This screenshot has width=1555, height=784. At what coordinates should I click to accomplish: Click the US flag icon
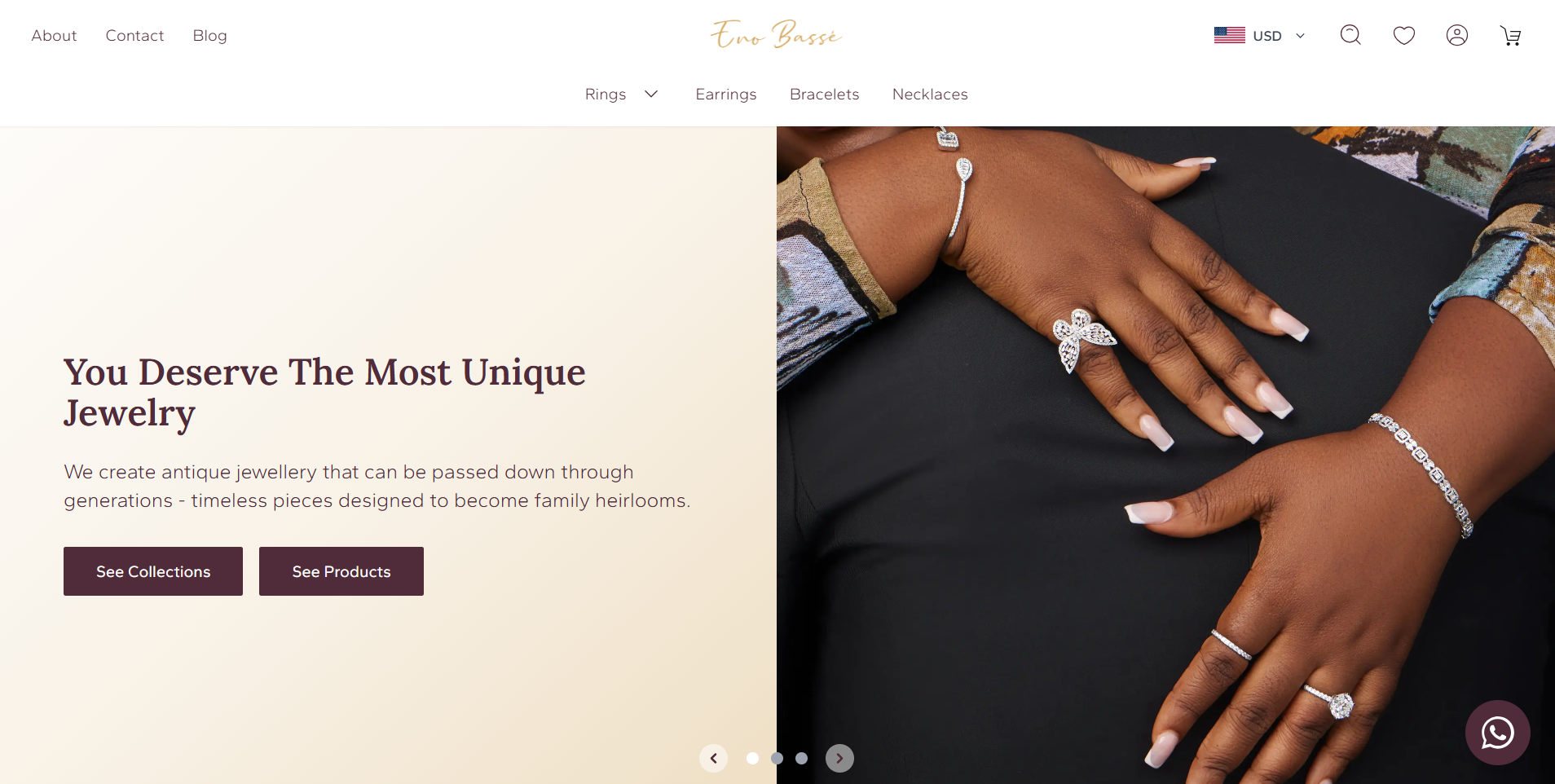point(1229,35)
